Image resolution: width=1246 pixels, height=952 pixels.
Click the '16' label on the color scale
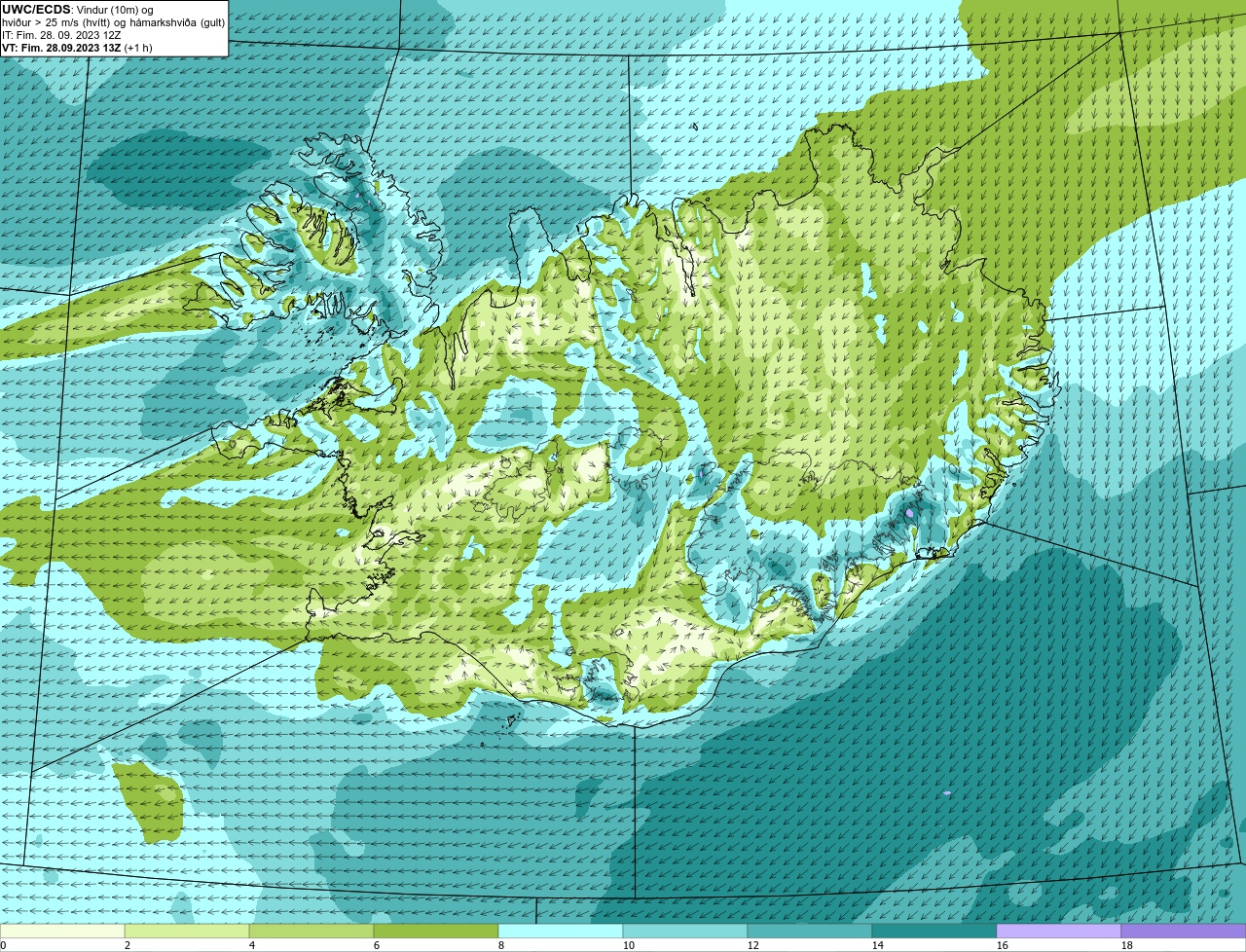pos(1003,945)
